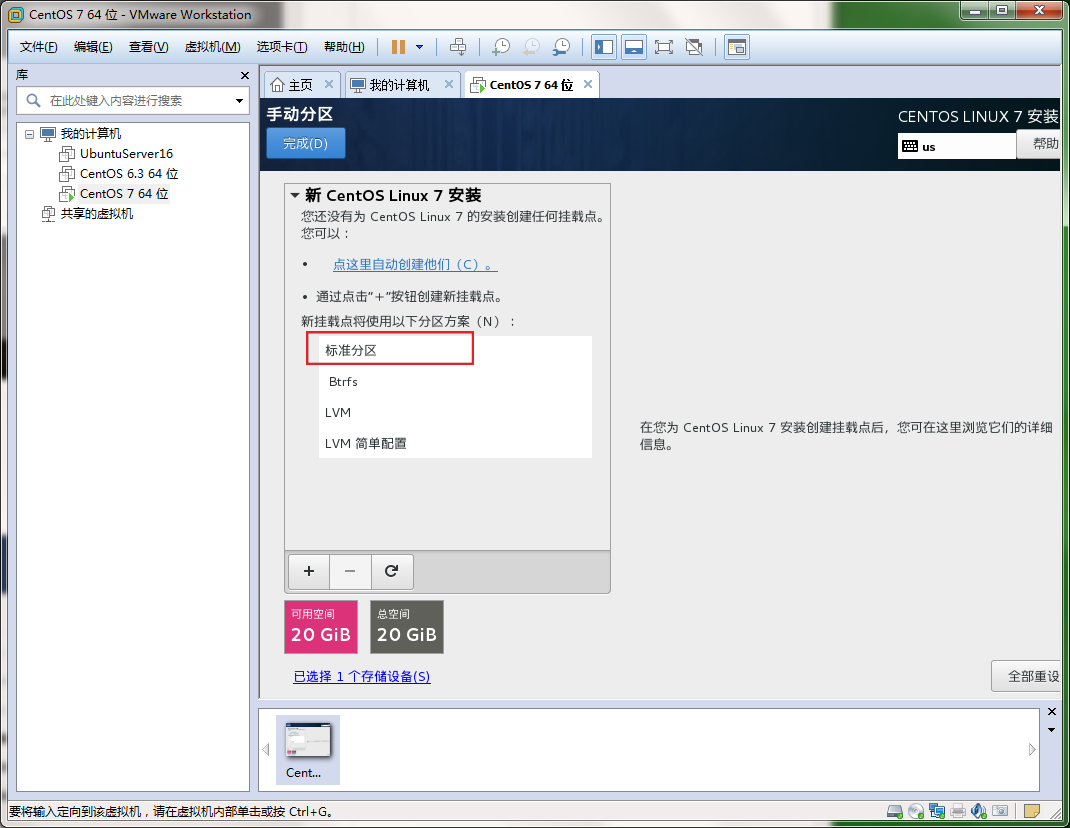This screenshot has height=828, width=1070.
Task: Open the snapshot manager icon
Action: [562, 47]
